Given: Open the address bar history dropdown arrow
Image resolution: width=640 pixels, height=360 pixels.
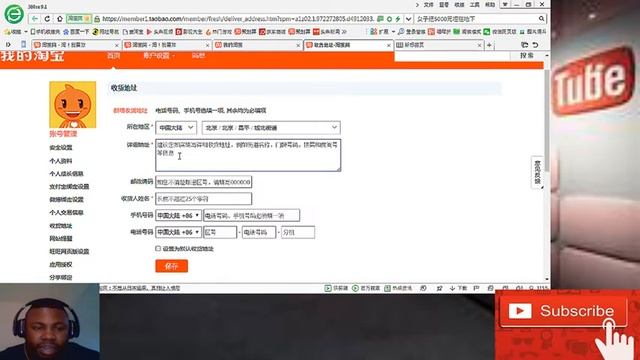Looking at the screenshot, I should tap(408, 19).
